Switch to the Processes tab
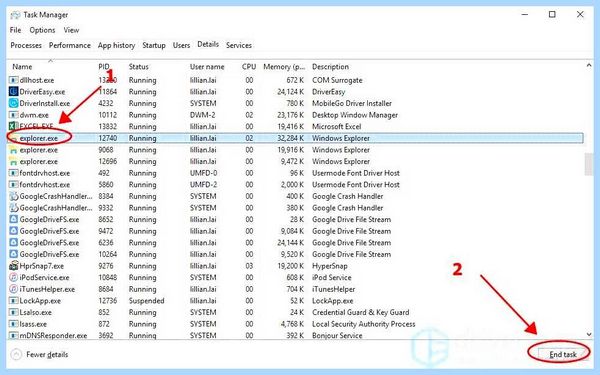Image resolution: width=600 pixels, height=375 pixels. [x=26, y=45]
